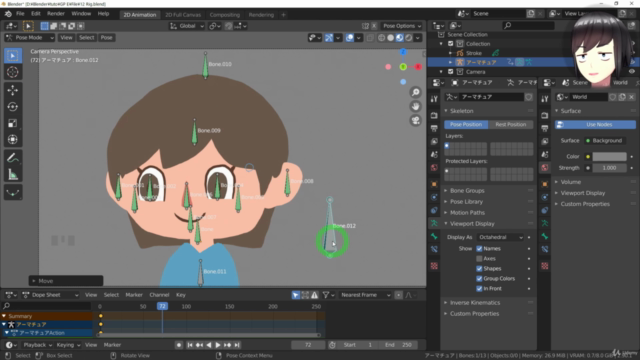Toggle the Group Colors checkbox
This screenshot has height=360, width=640.
tap(479, 278)
